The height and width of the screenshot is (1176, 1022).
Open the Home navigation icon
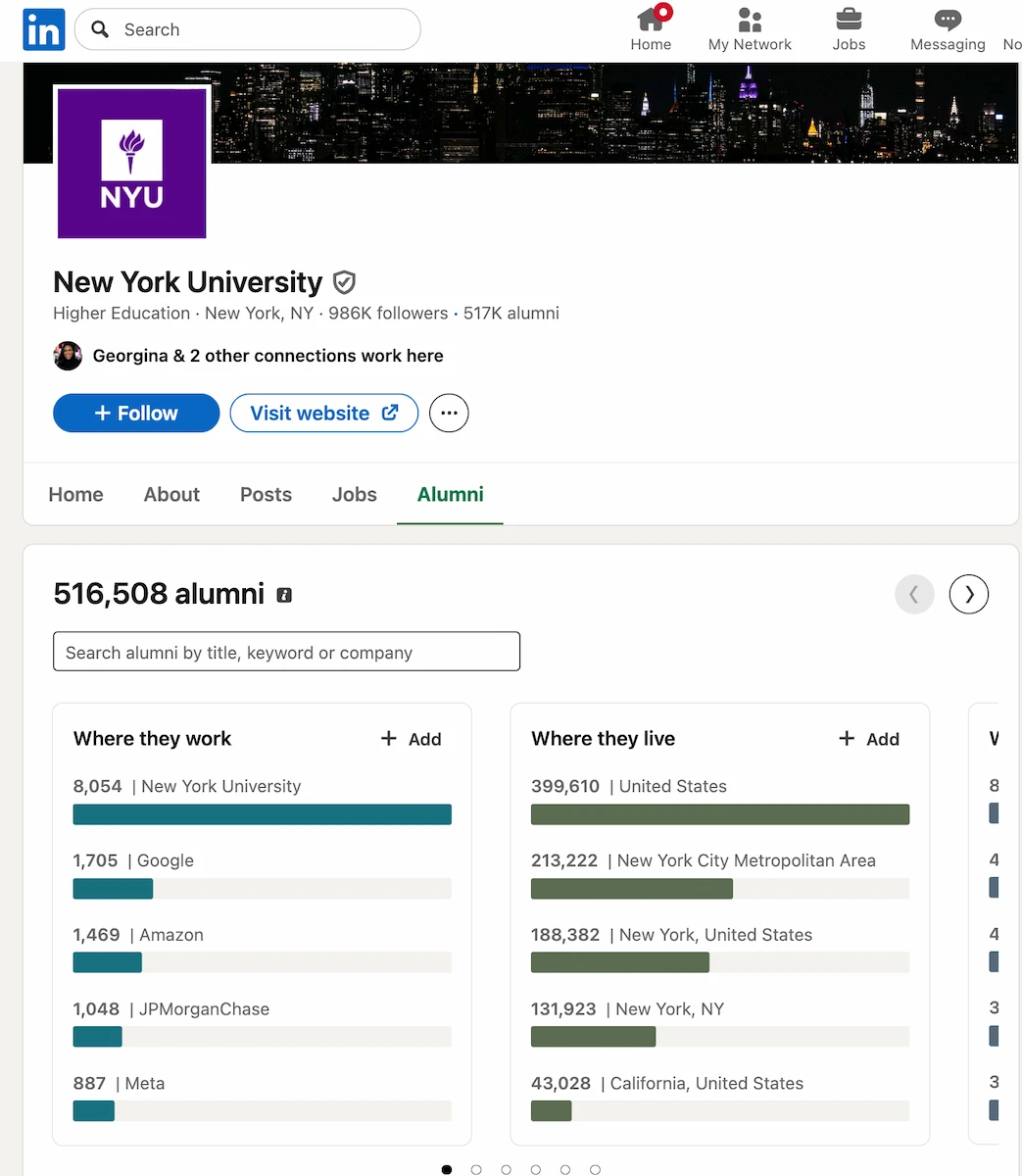[651, 20]
